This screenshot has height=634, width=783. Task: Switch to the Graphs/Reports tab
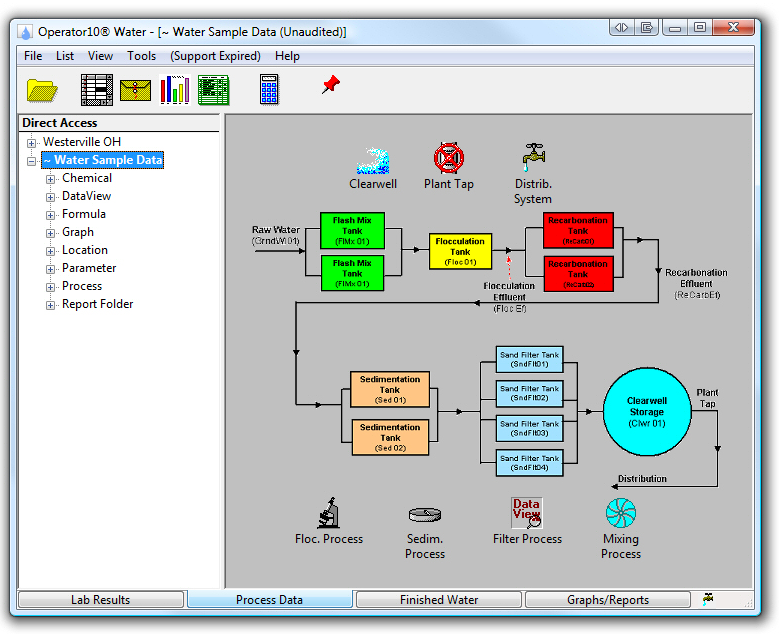pos(608,600)
